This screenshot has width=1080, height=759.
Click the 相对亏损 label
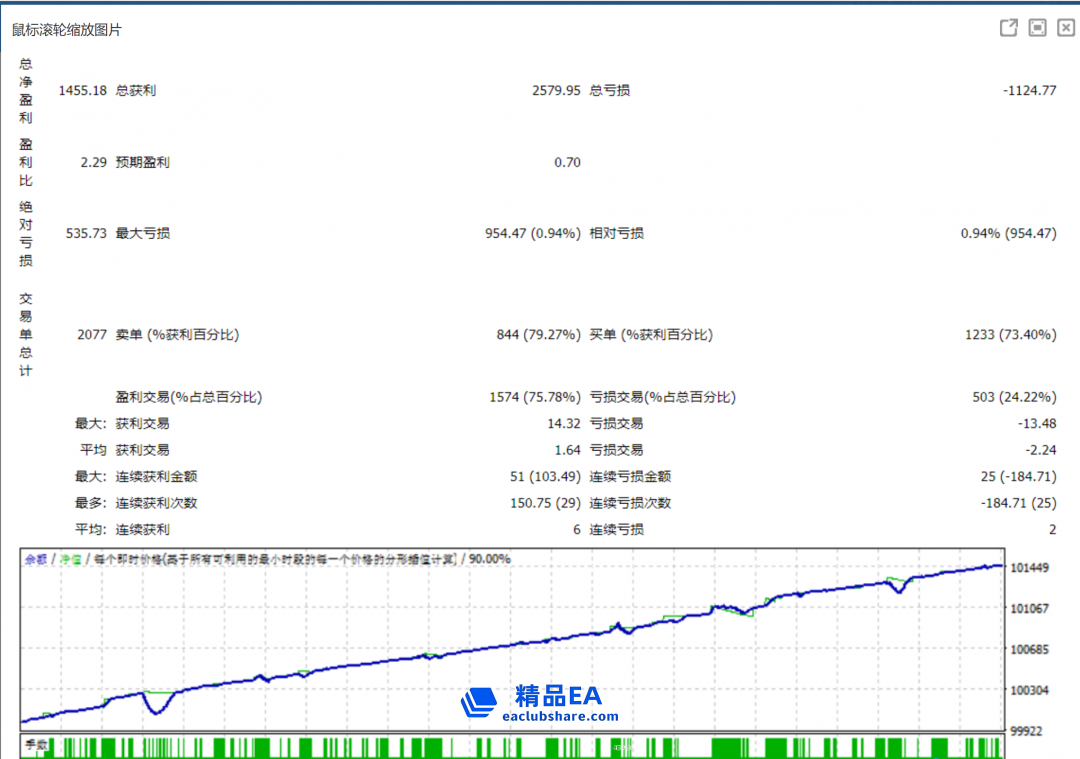pyautogui.click(x=616, y=233)
